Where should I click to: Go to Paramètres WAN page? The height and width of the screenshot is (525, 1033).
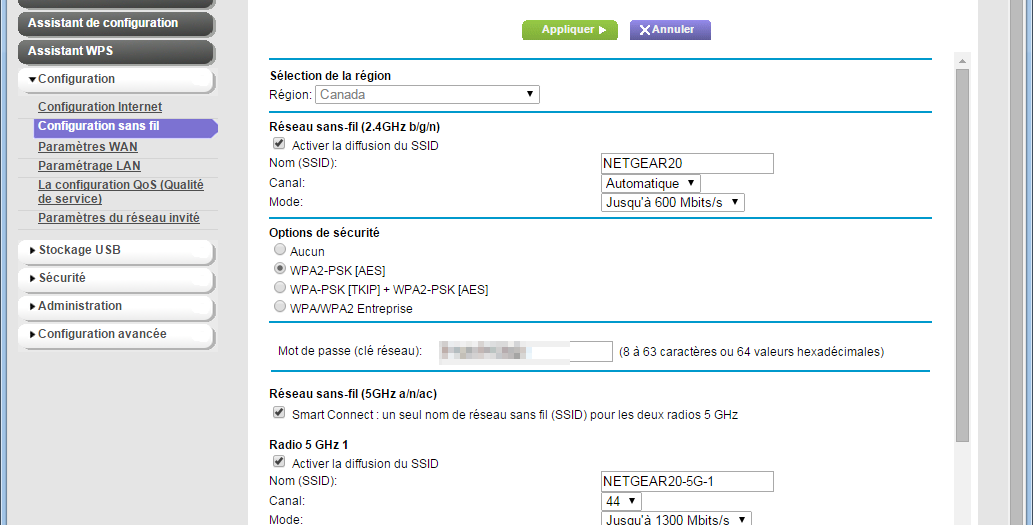coord(88,147)
